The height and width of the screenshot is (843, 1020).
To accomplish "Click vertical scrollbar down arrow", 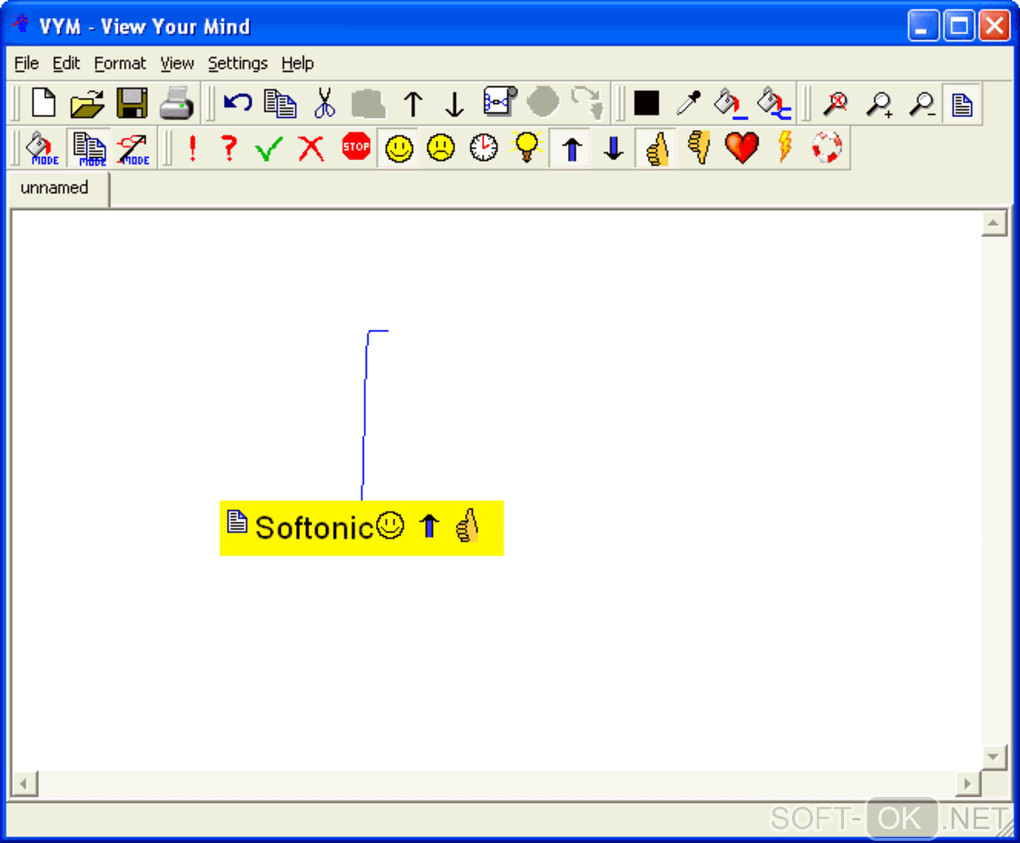I will point(994,757).
